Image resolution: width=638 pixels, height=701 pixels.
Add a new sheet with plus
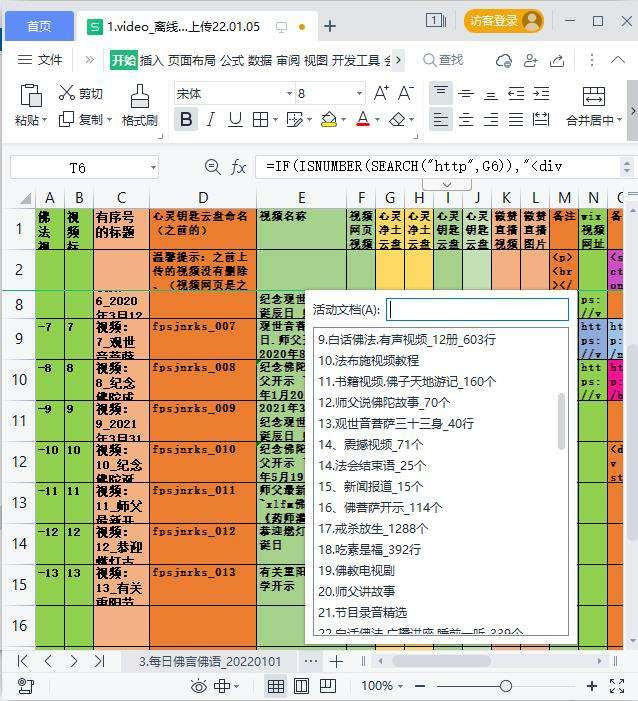[x=336, y=661]
